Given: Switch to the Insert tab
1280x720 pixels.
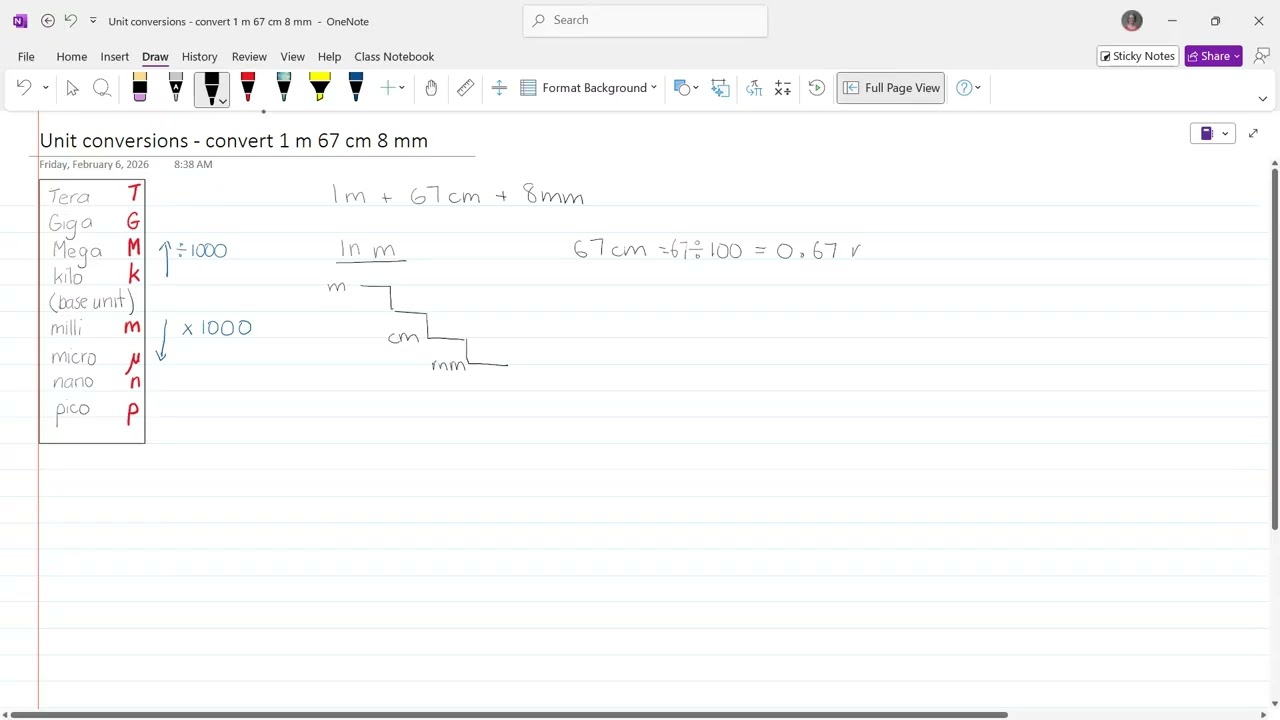Looking at the screenshot, I should point(115,57).
